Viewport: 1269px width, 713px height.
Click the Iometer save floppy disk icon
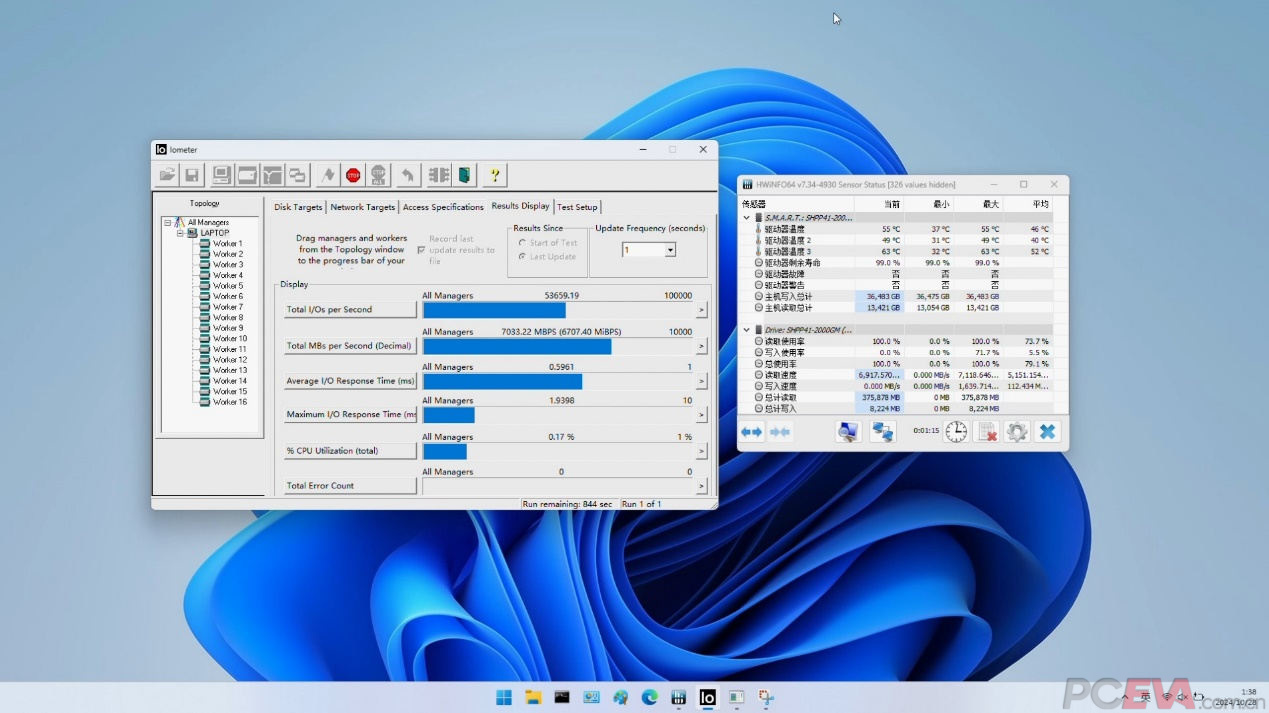coord(192,175)
